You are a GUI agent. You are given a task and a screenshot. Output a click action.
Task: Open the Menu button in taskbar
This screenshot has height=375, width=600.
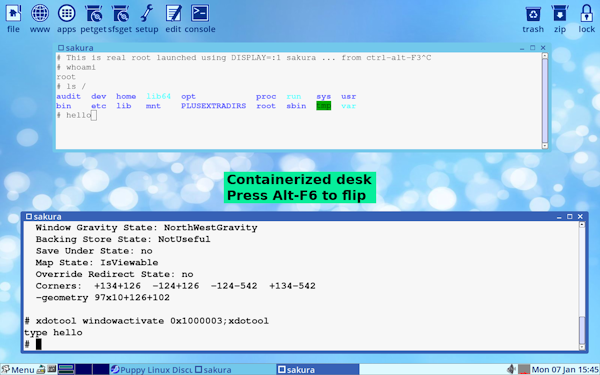[18, 370]
